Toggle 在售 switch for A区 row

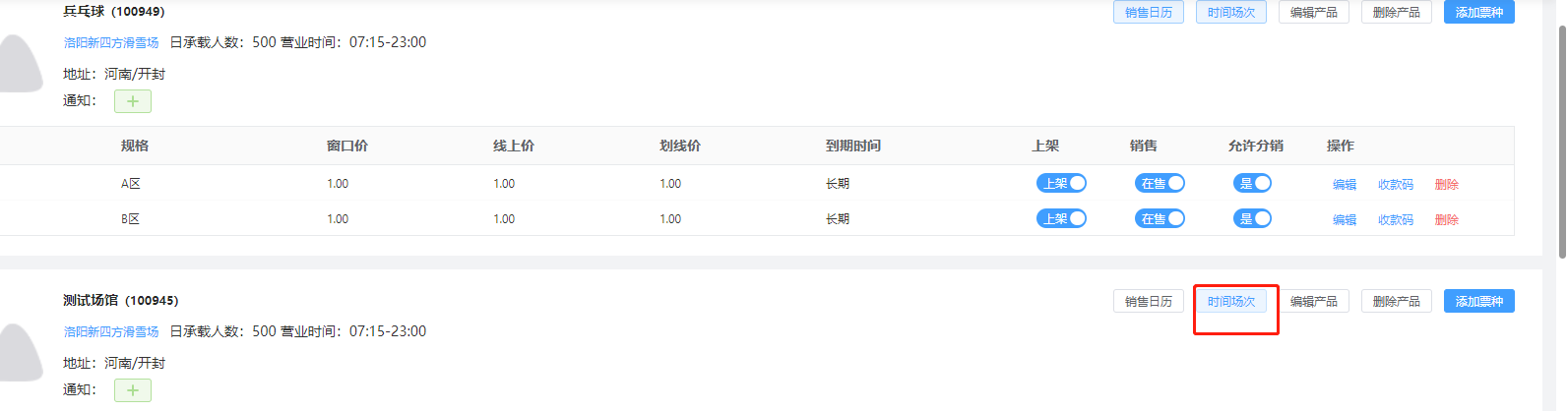(1160, 184)
